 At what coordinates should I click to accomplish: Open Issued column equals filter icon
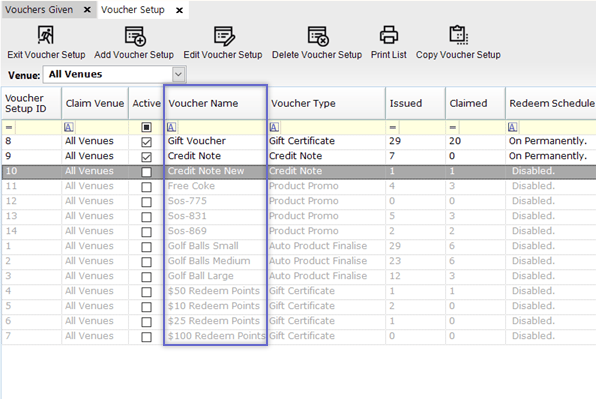(393, 127)
